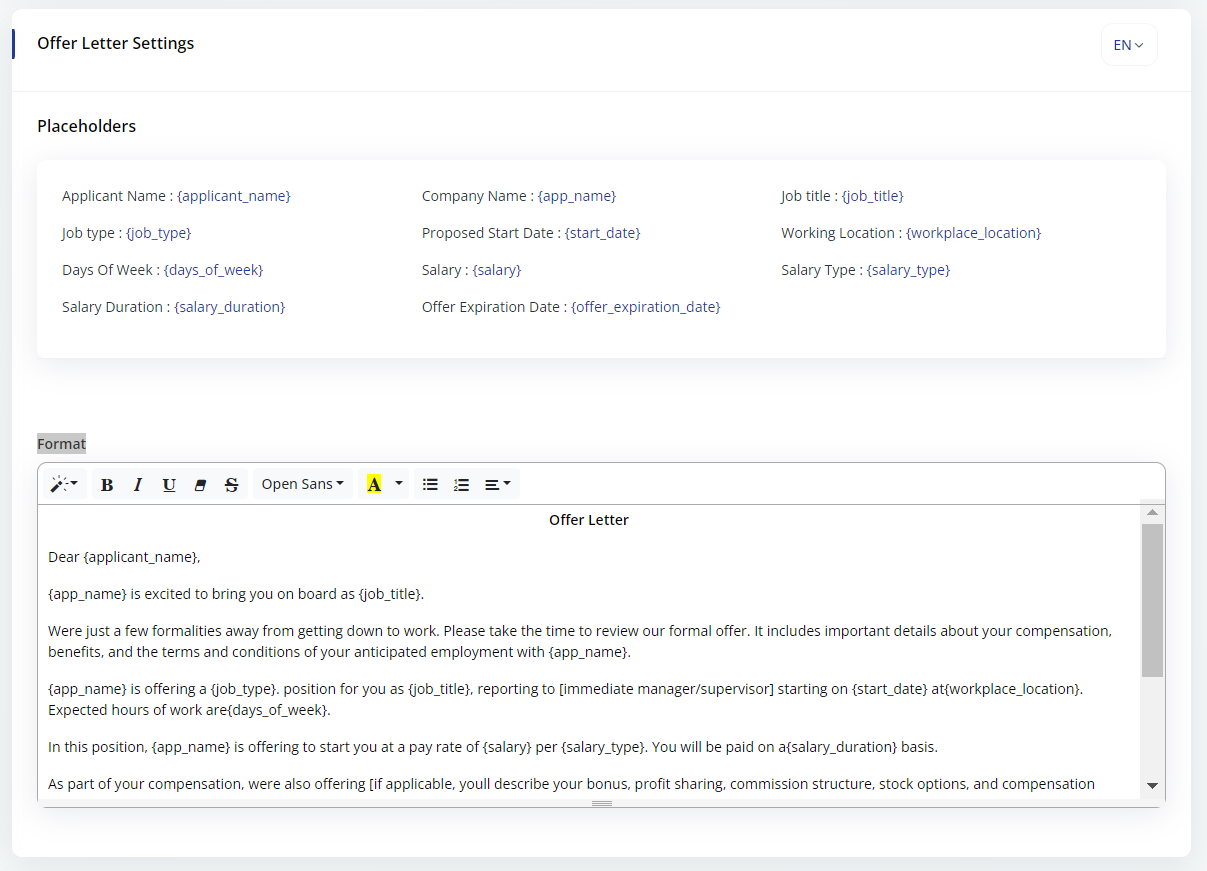This screenshot has height=871, width=1207.
Task: Toggle strikethrough formatting
Action: coord(231,484)
